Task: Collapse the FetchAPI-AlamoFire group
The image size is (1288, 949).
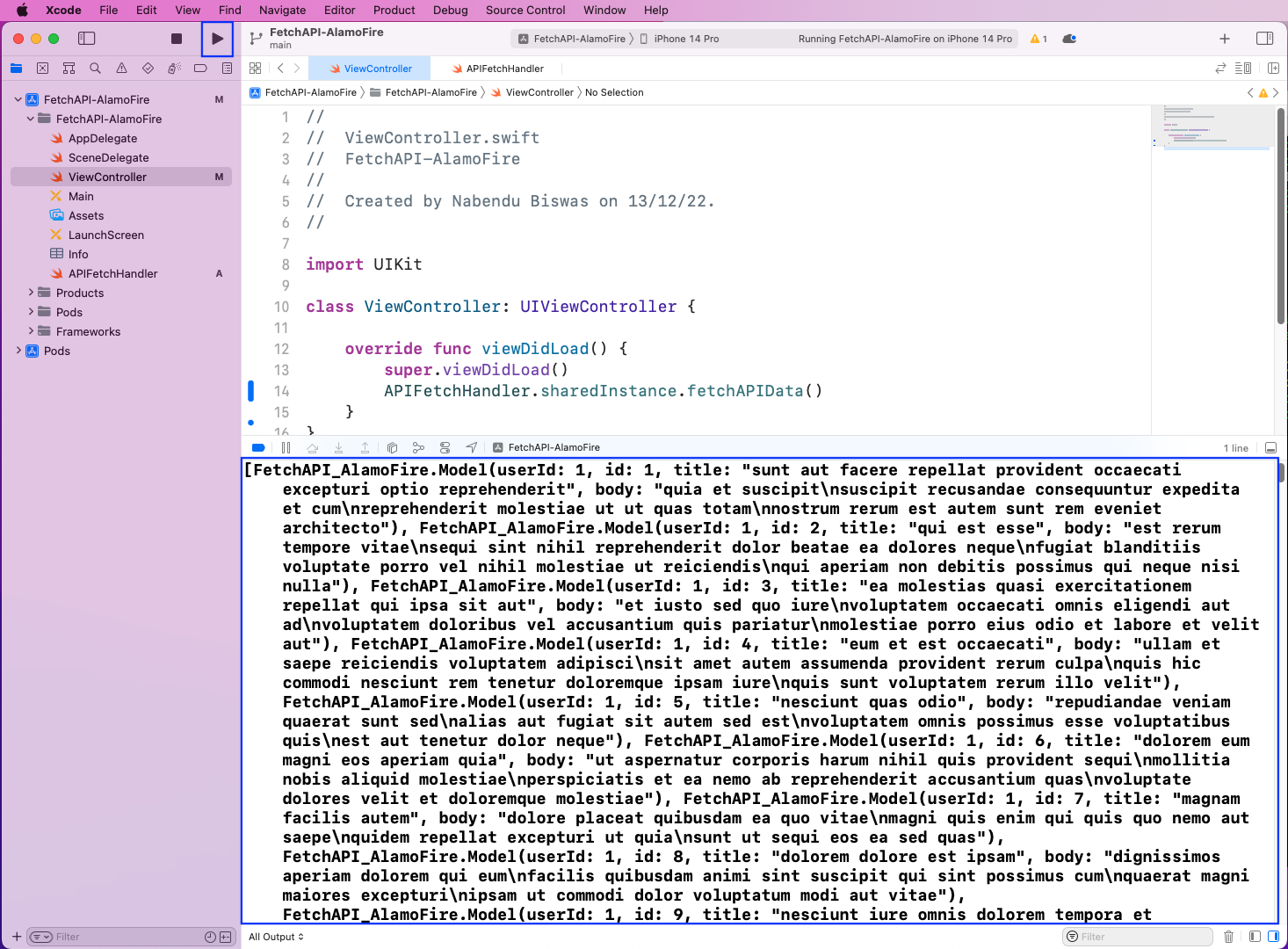Action: pos(30,119)
